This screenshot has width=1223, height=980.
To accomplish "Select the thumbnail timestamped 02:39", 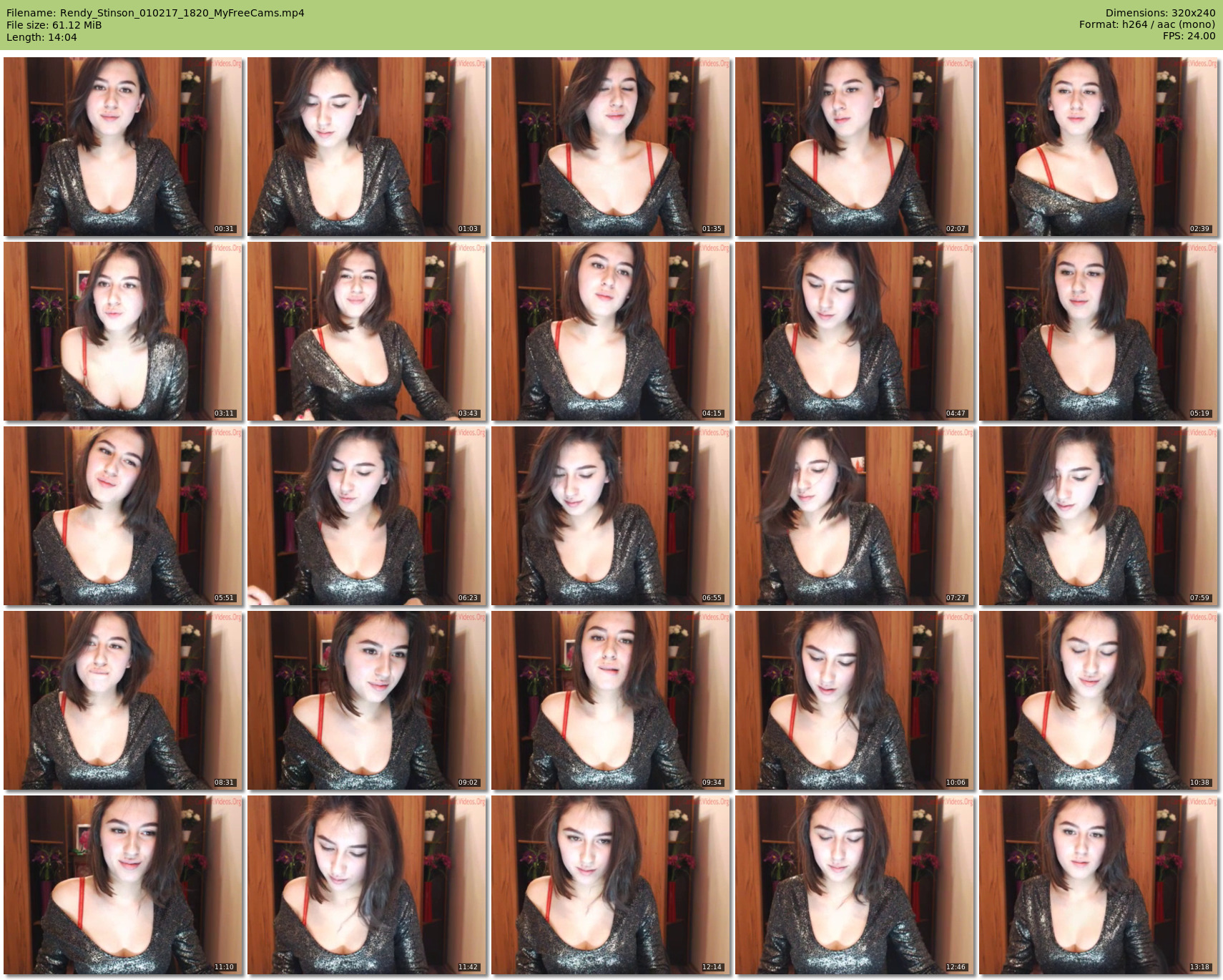I will tap(1099, 147).
